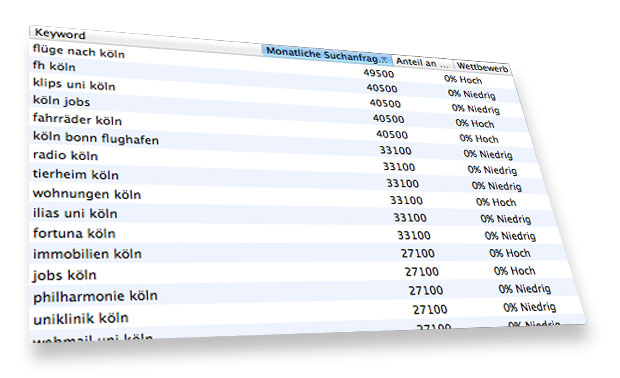
Task: Select the keyword "flüge nach köln"
Action: (79, 51)
